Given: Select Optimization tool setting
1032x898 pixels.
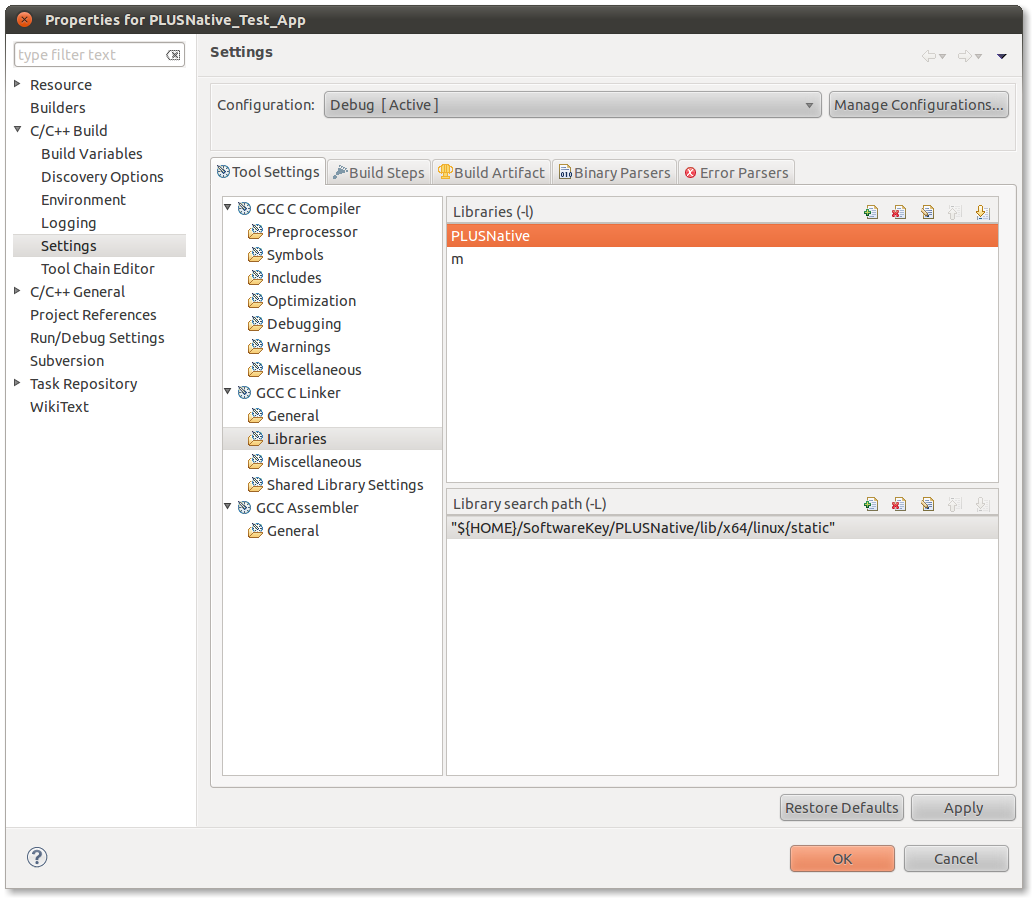Looking at the screenshot, I should coord(311,301).
